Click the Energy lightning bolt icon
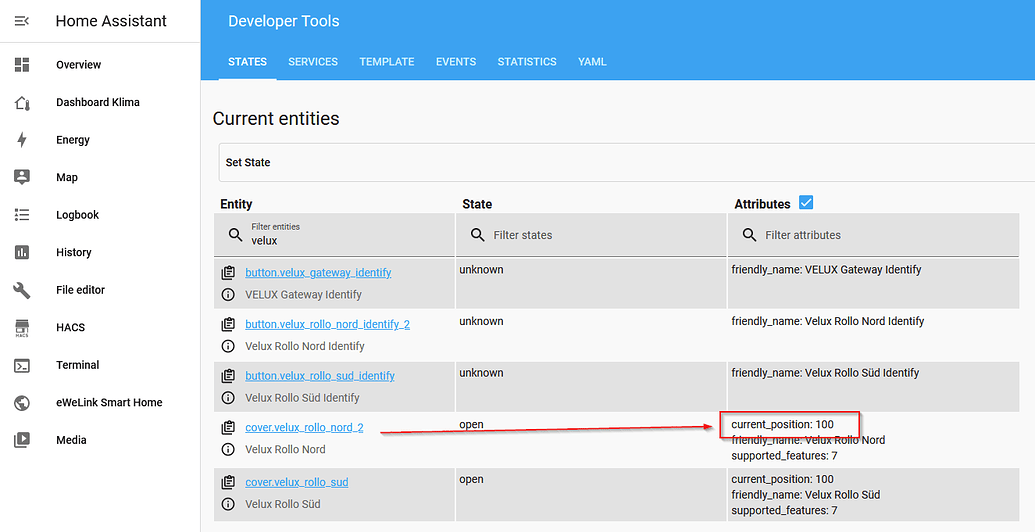 [x=22, y=140]
